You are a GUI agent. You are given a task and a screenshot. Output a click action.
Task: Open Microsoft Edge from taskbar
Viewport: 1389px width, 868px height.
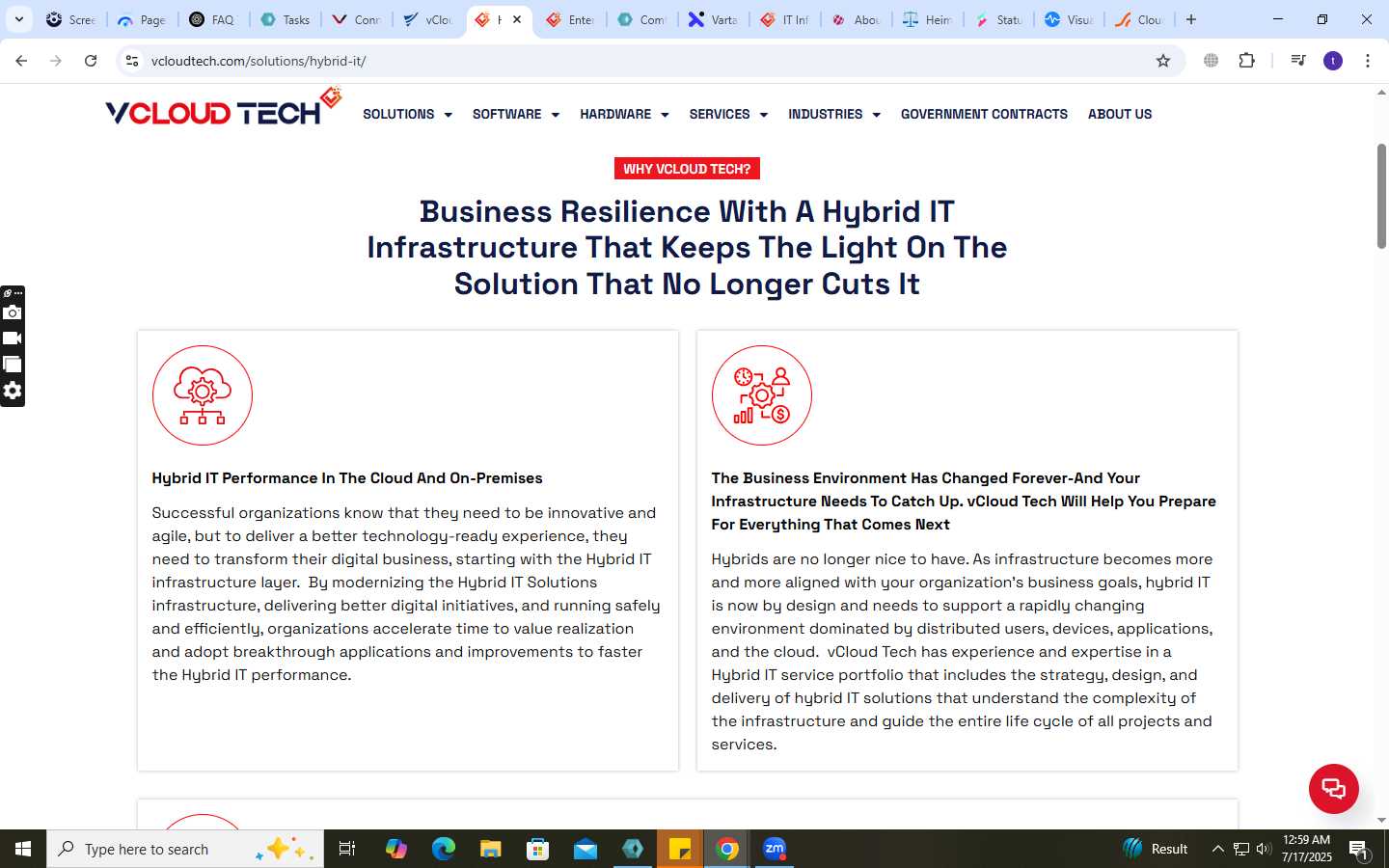click(443, 849)
